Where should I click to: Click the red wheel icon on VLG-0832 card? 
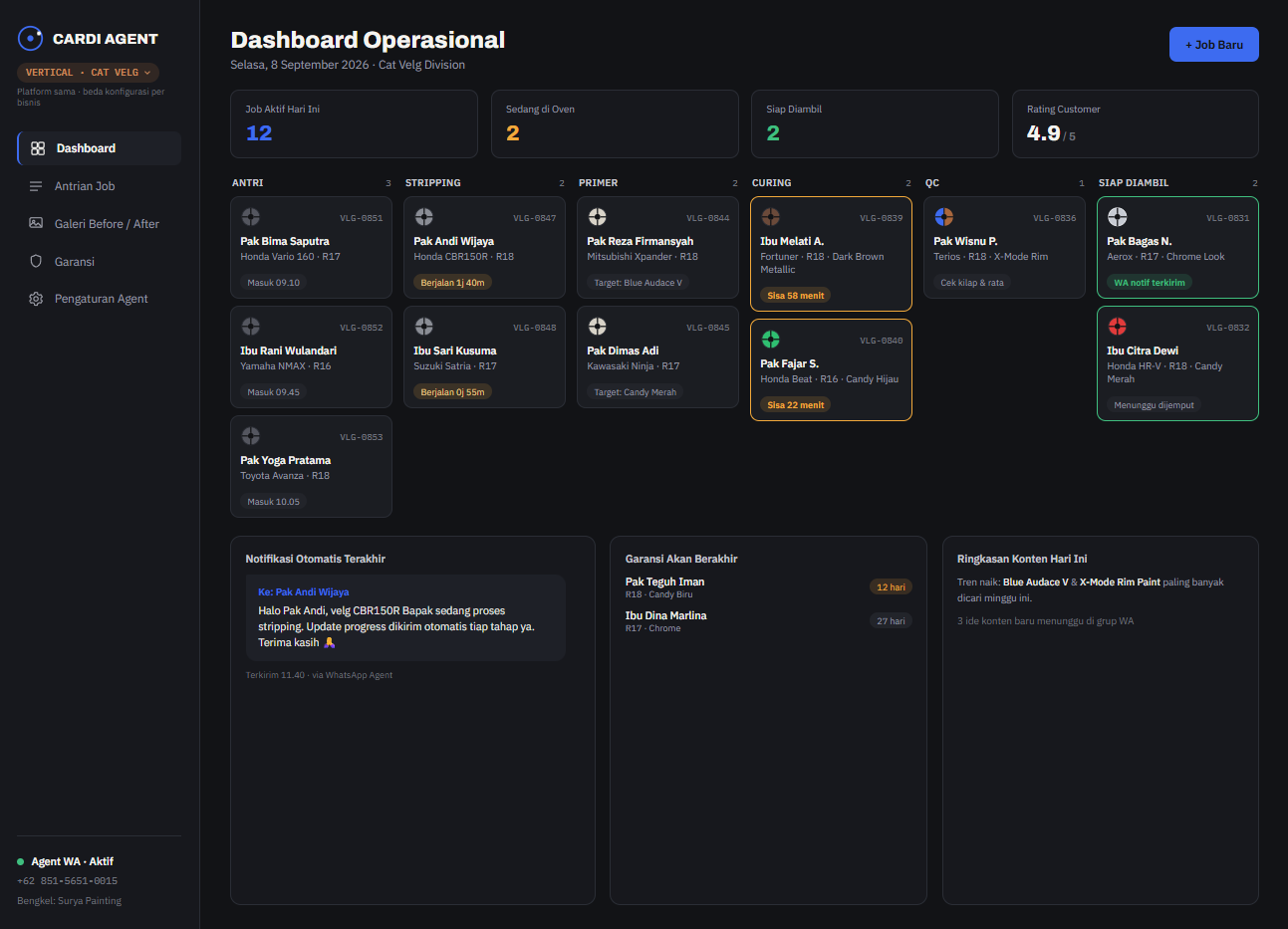[x=1118, y=327]
